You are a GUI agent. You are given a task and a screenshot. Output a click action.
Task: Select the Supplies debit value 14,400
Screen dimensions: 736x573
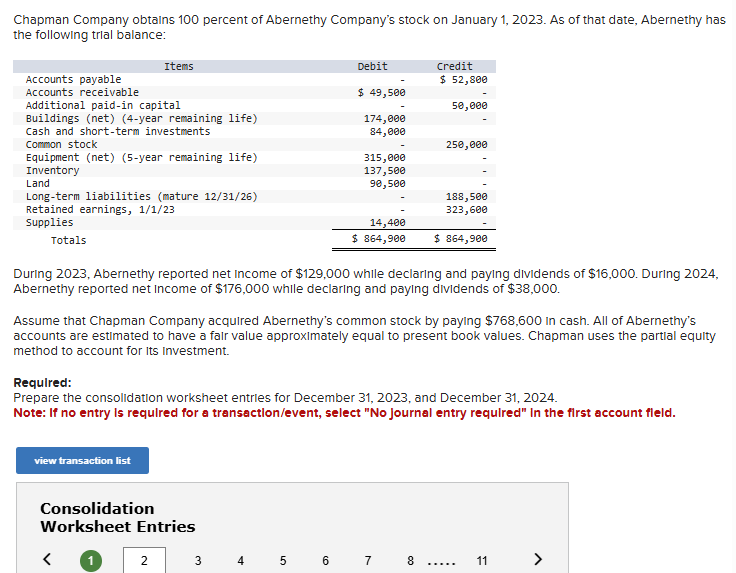pos(387,222)
